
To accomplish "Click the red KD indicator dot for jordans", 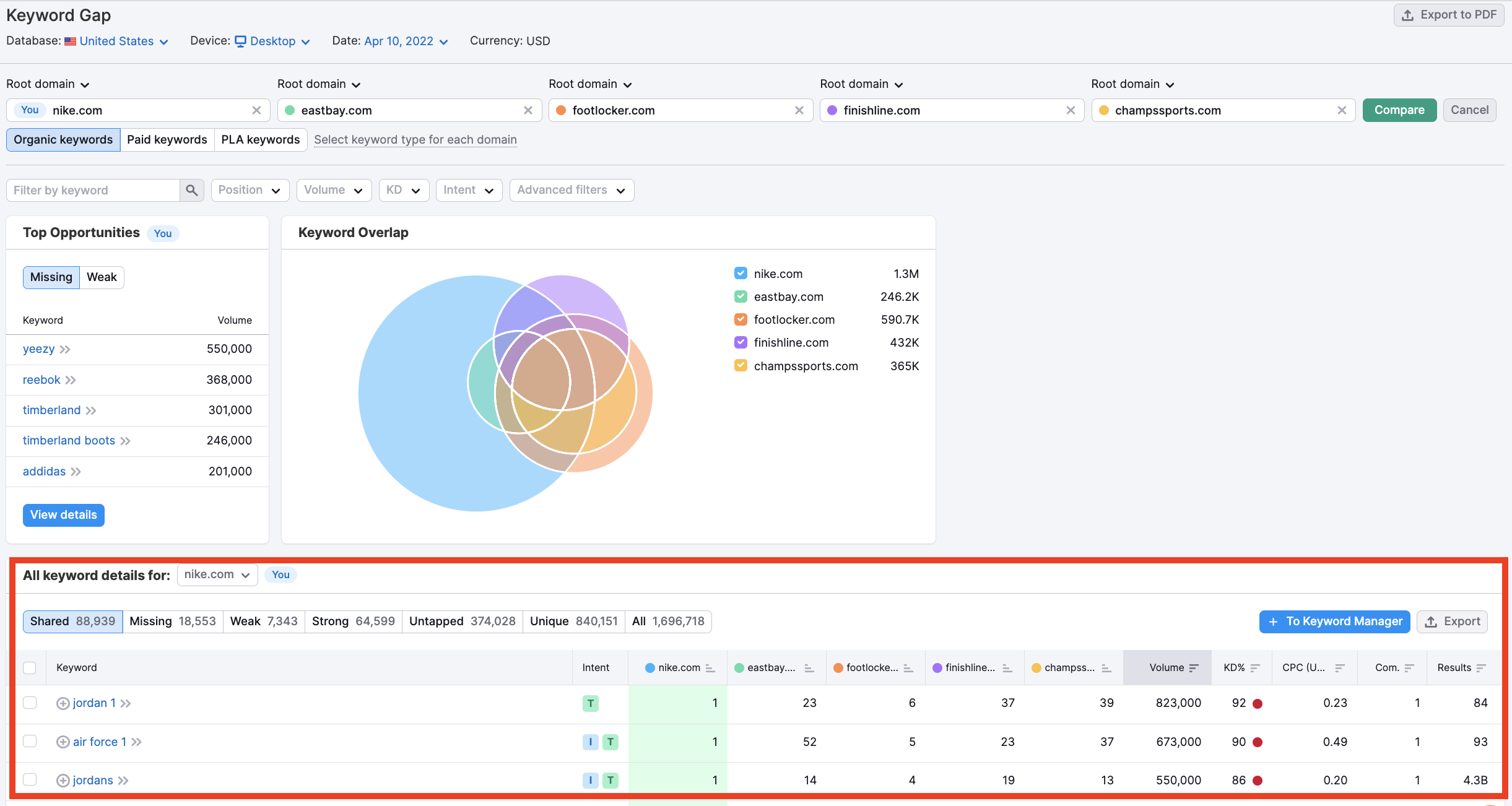I will (x=1258, y=781).
